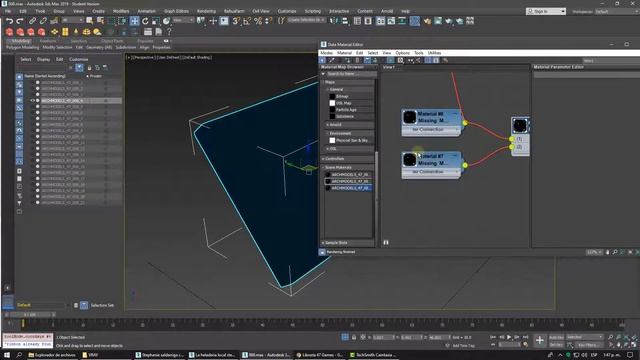Viewport: 640px width, 360px height.
Task: Open the selection filter dropdown in main toolbar
Action: 72,20
